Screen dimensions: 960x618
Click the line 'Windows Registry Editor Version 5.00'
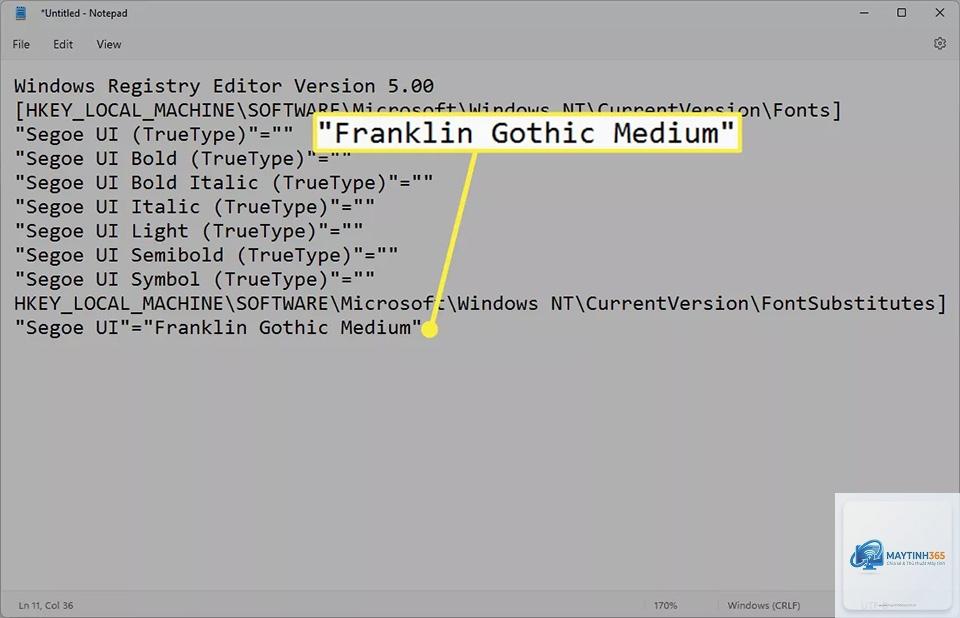[x=224, y=86]
